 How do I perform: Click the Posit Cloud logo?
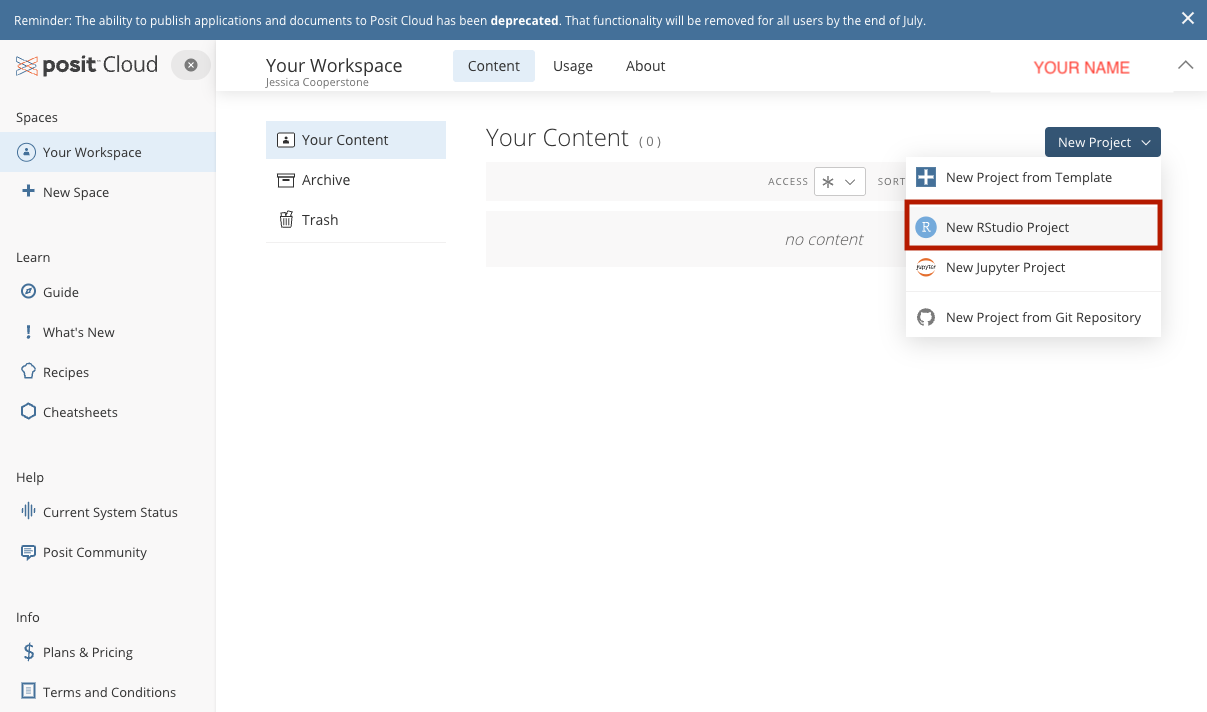point(87,66)
